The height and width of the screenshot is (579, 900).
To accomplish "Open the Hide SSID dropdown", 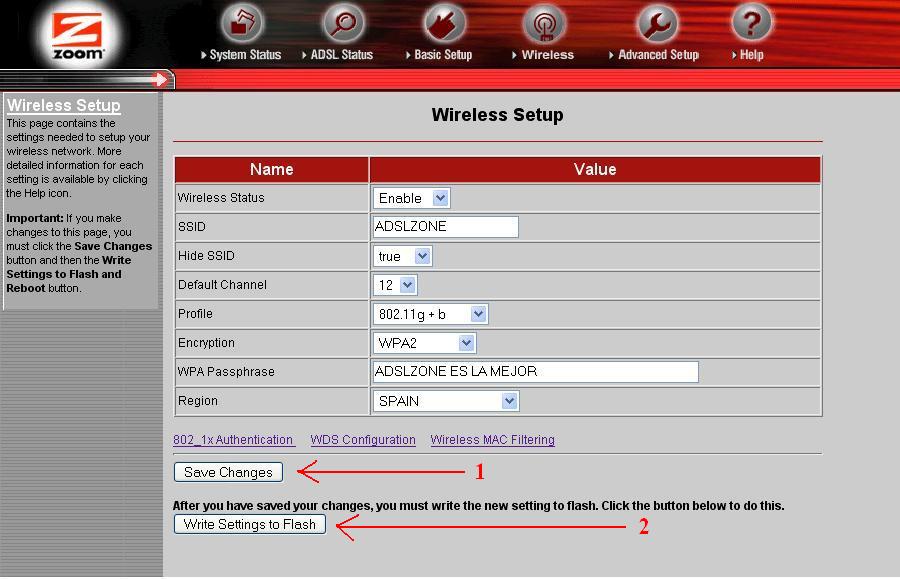I will tap(402, 256).
